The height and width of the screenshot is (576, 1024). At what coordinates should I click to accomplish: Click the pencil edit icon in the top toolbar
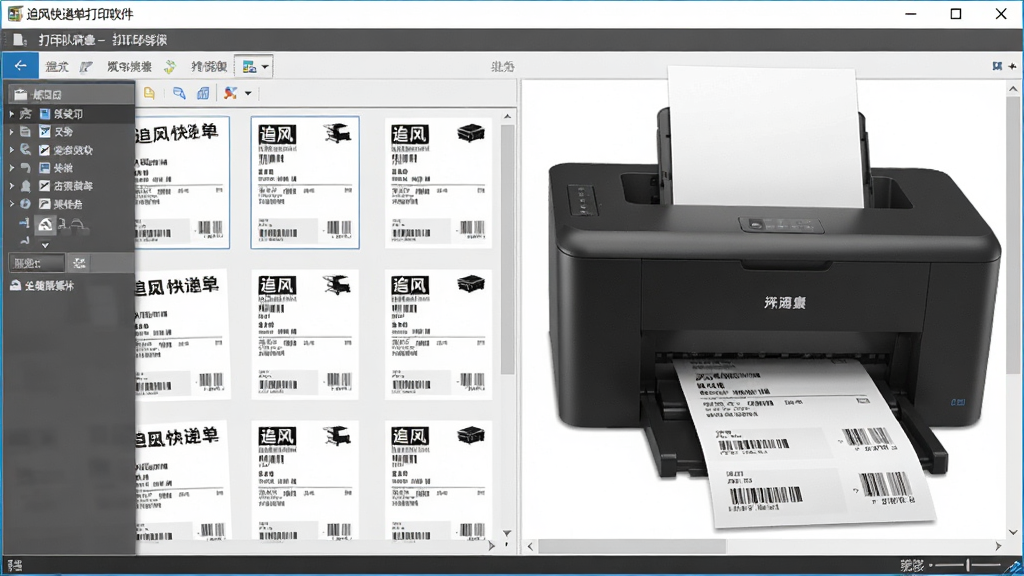tap(86, 67)
